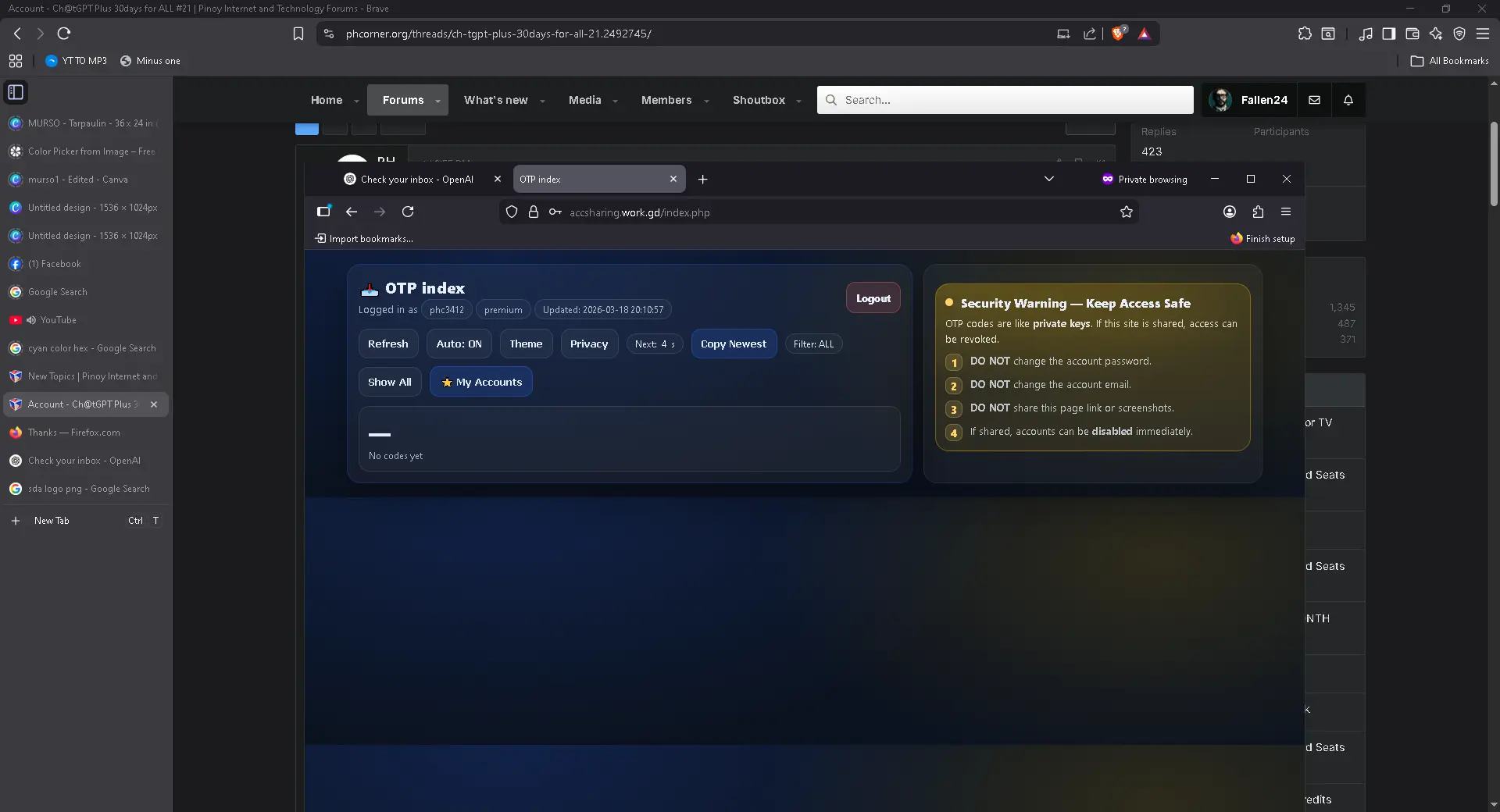Bookmark OTP page with star icon
Screen dimensions: 1500x812
(x=1127, y=212)
